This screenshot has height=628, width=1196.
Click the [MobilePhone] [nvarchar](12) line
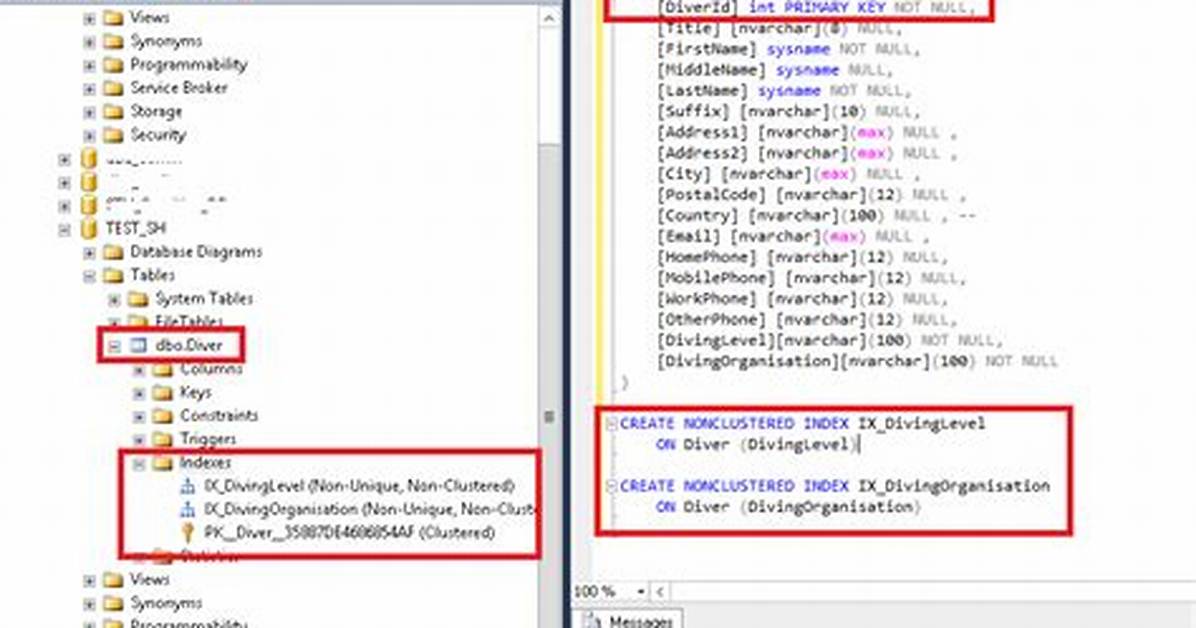(x=812, y=279)
